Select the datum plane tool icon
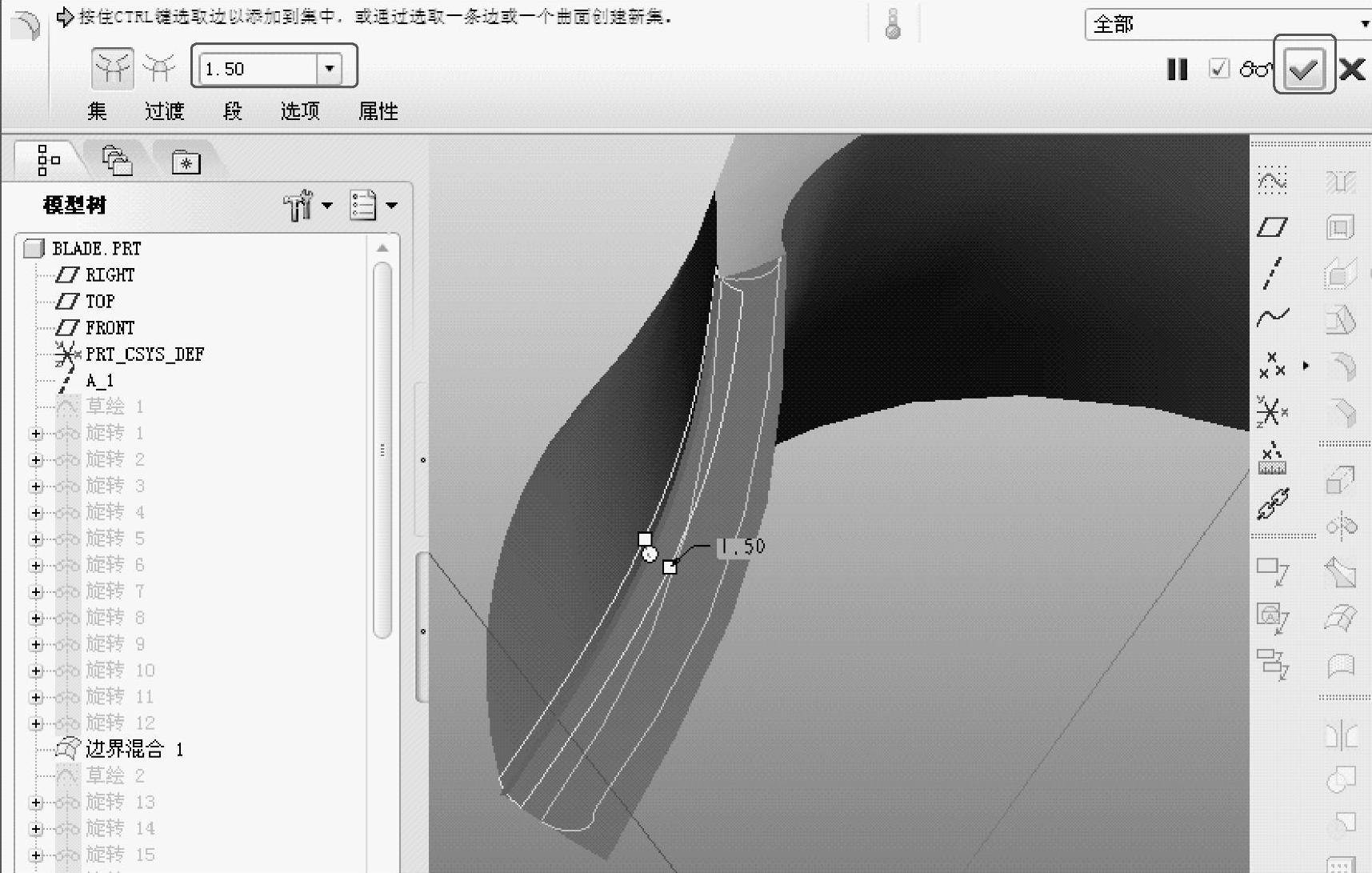This screenshot has width=1372, height=873. 1272,228
